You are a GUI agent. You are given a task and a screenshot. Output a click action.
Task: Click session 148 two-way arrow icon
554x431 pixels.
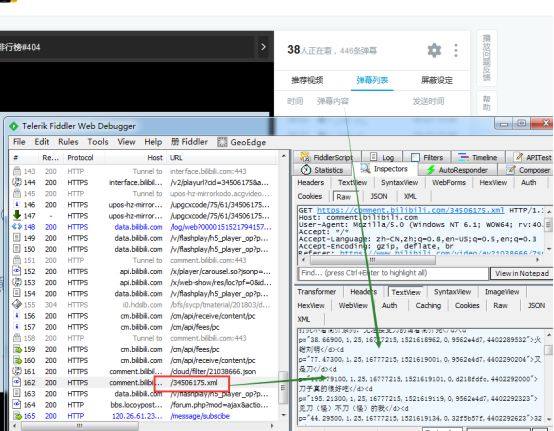(x=17, y=226)
